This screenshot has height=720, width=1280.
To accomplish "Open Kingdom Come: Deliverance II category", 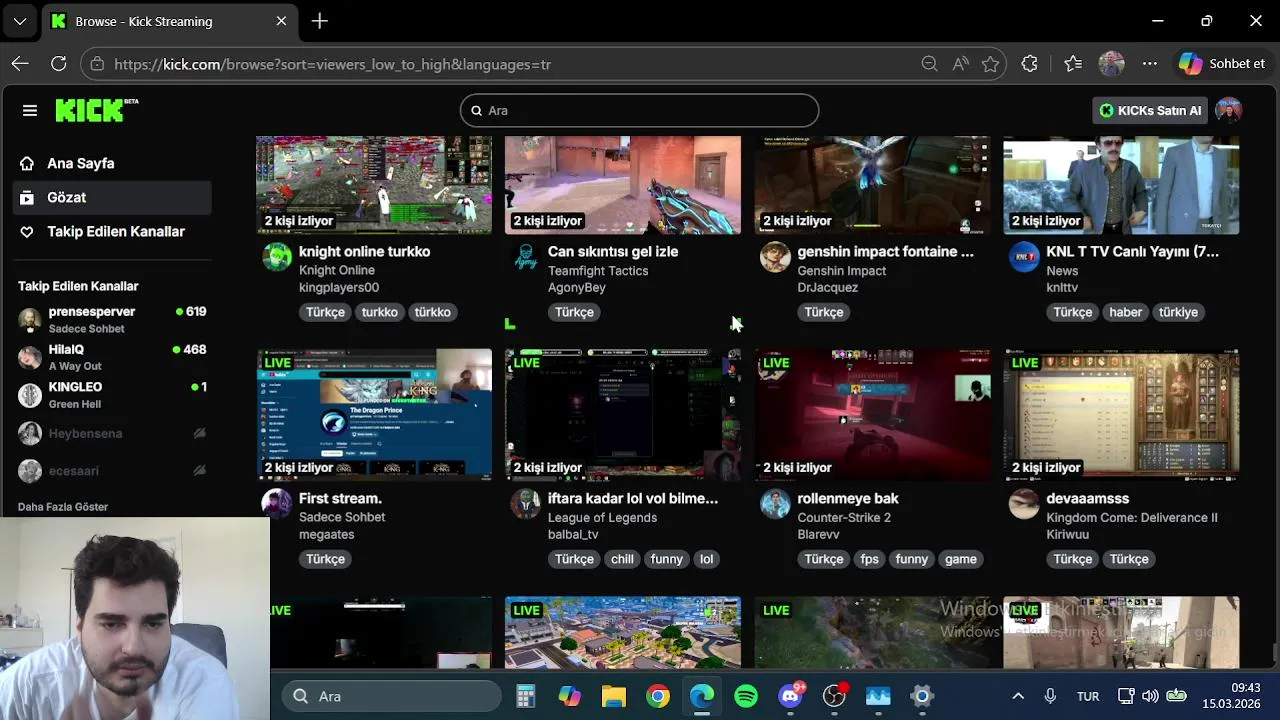I will click(1132, 517).
